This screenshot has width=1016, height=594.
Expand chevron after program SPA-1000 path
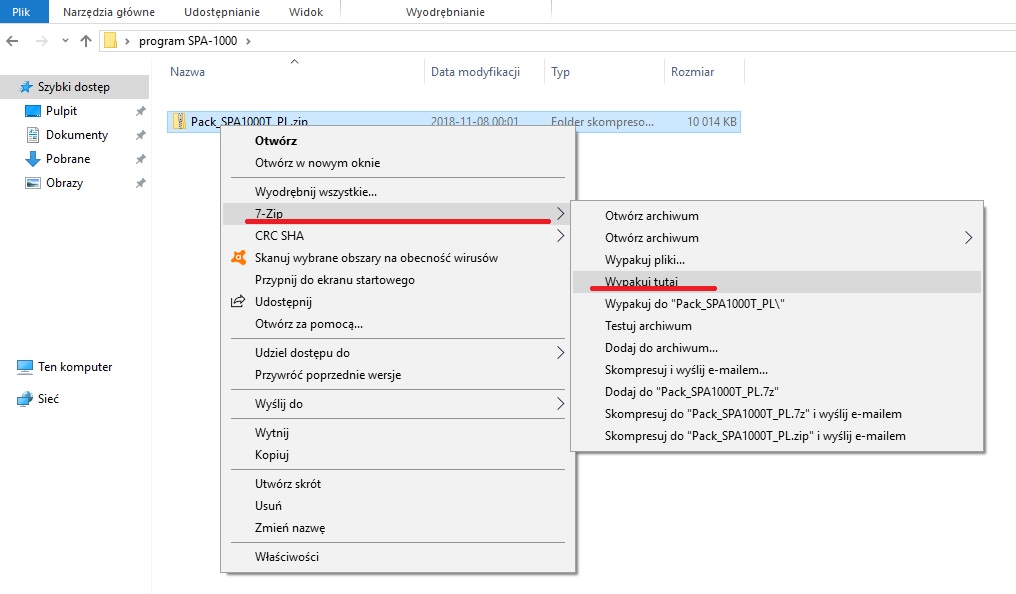(x=248, y=41)
